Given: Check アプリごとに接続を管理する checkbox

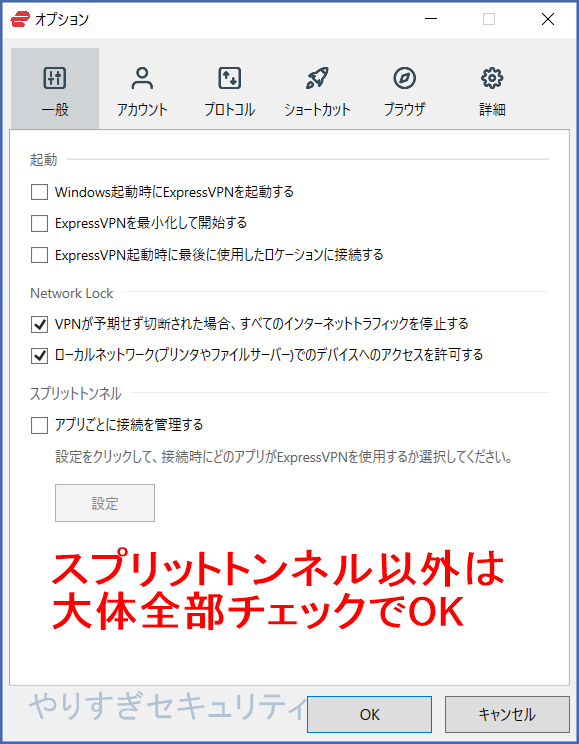Looking at the screenshot, I should tap(39, 425).
